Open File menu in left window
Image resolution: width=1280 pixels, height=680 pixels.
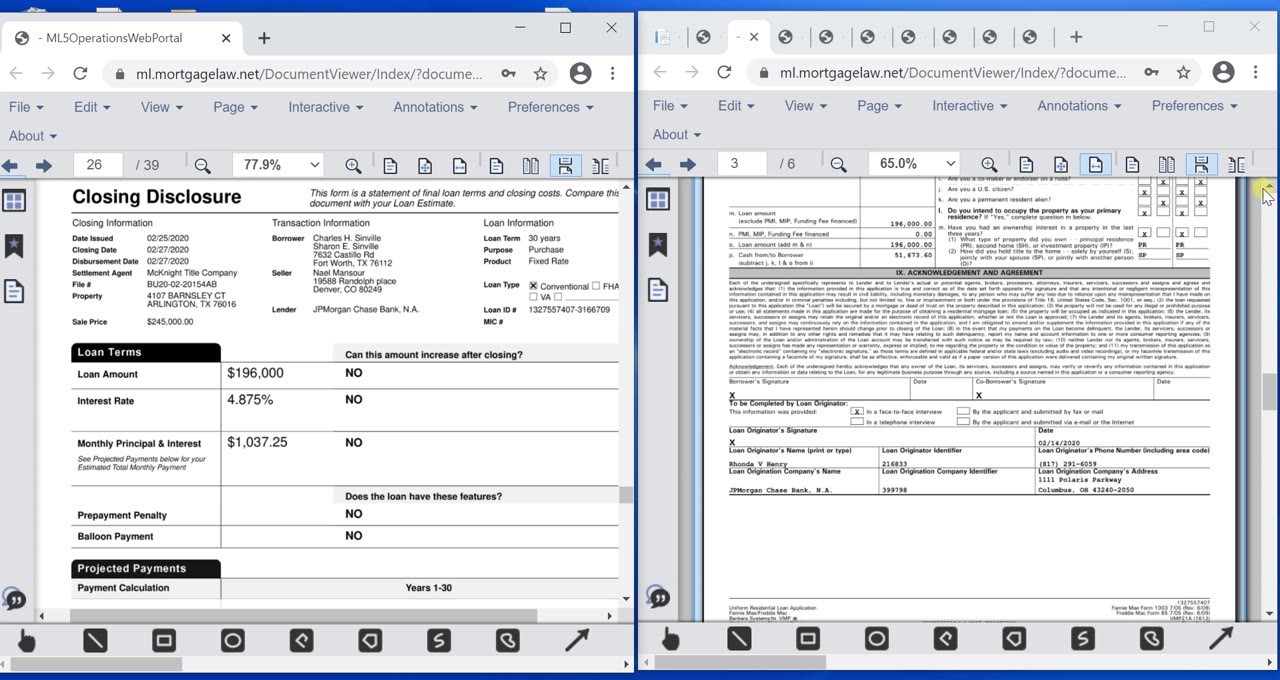(26, 107)
